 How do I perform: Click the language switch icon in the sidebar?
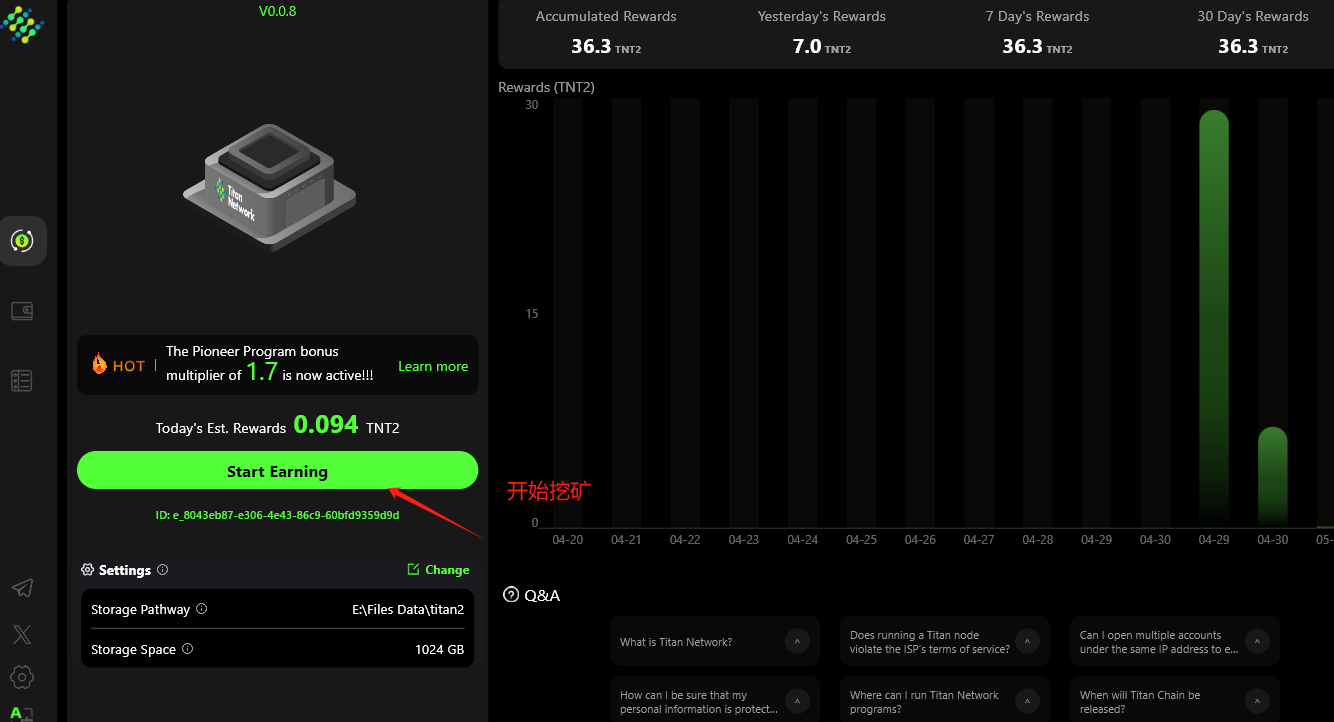tap(22, 713)
